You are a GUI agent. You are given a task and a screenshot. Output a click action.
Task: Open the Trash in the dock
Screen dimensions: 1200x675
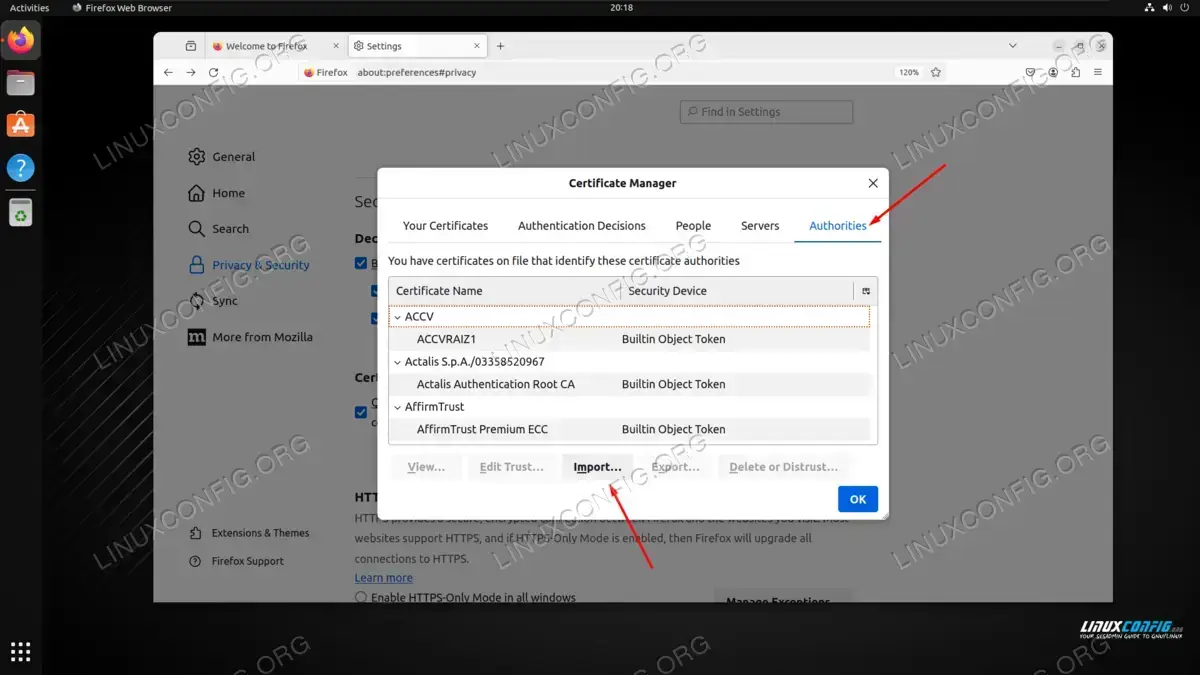click(21, 212)
